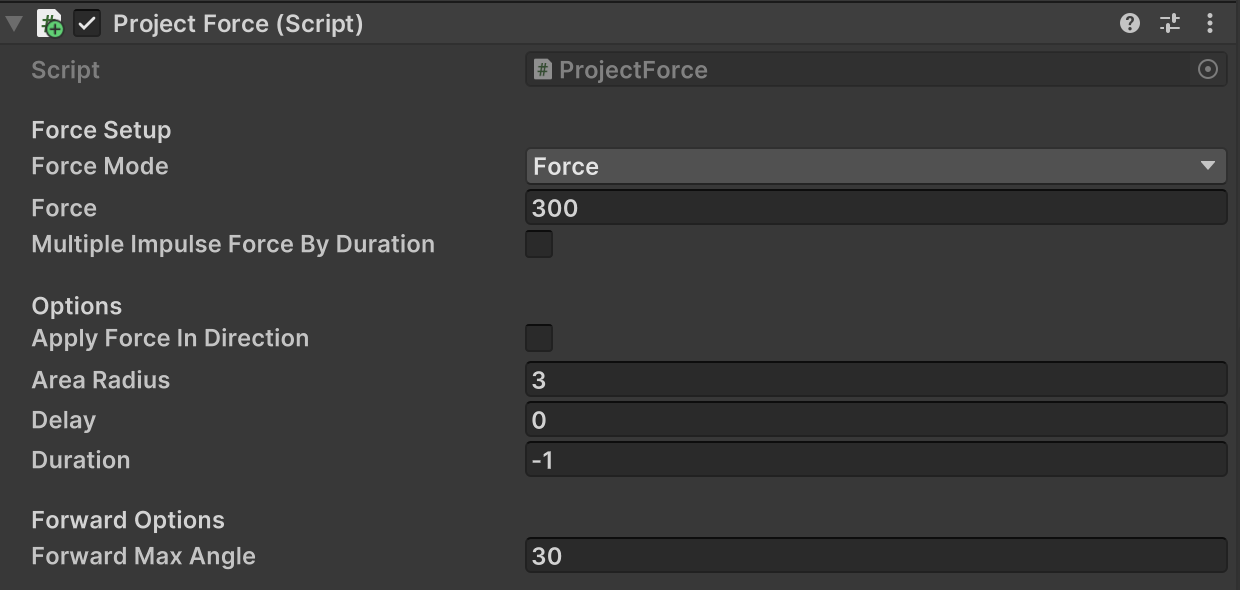Click the script file icon in ProjectForce field
Image resolution: width=1240 pixels, height=590 pixels.
pyautogui.click(x=542, y=69)
